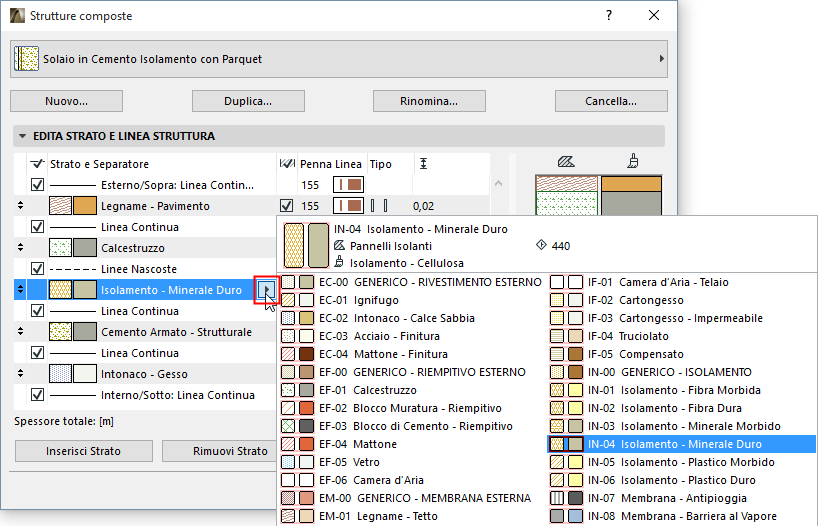818x526 pixels.
Task: Click the hatch fill icon of Calcestruzzo layer
Action: pyautogui.click(x=61, y=248)
